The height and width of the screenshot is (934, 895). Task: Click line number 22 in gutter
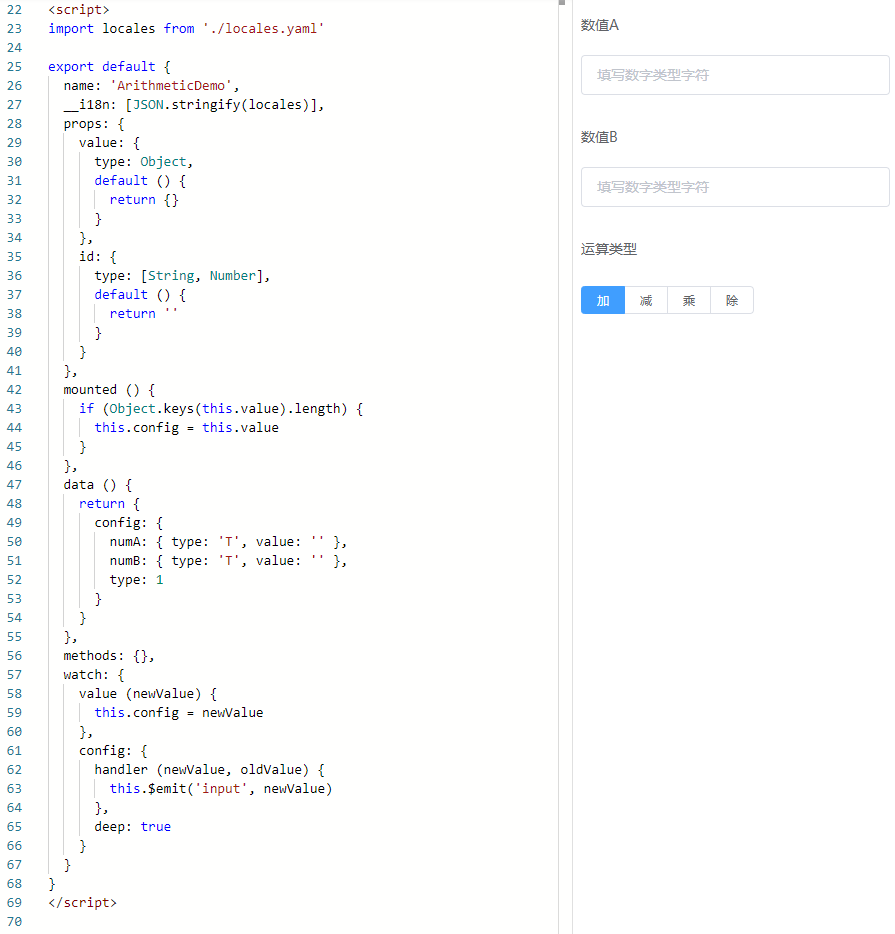(x=14, y=10)
